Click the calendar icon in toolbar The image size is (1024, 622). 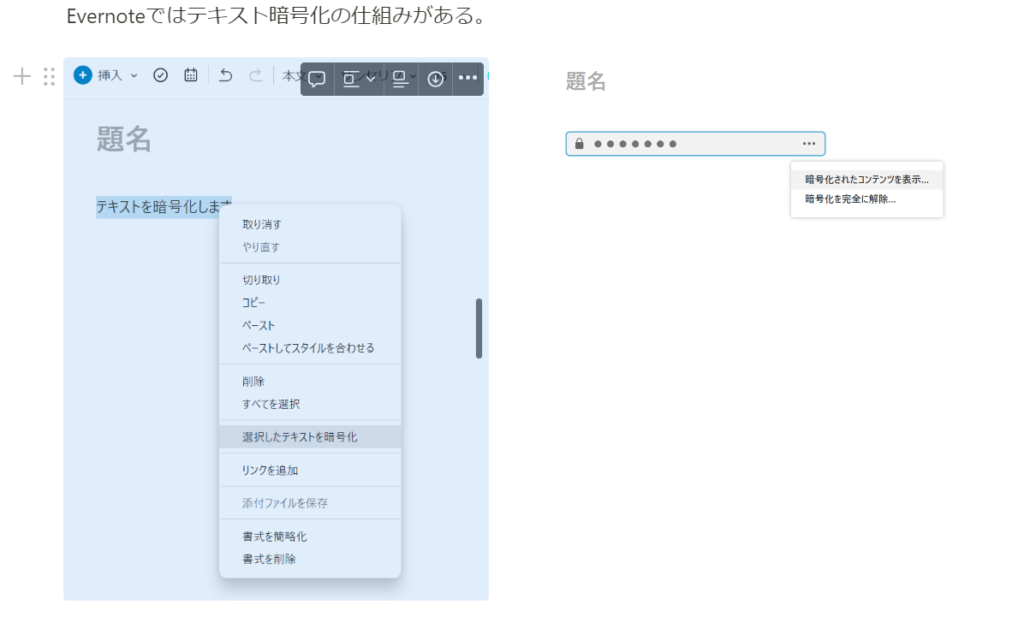pos(191,75)
